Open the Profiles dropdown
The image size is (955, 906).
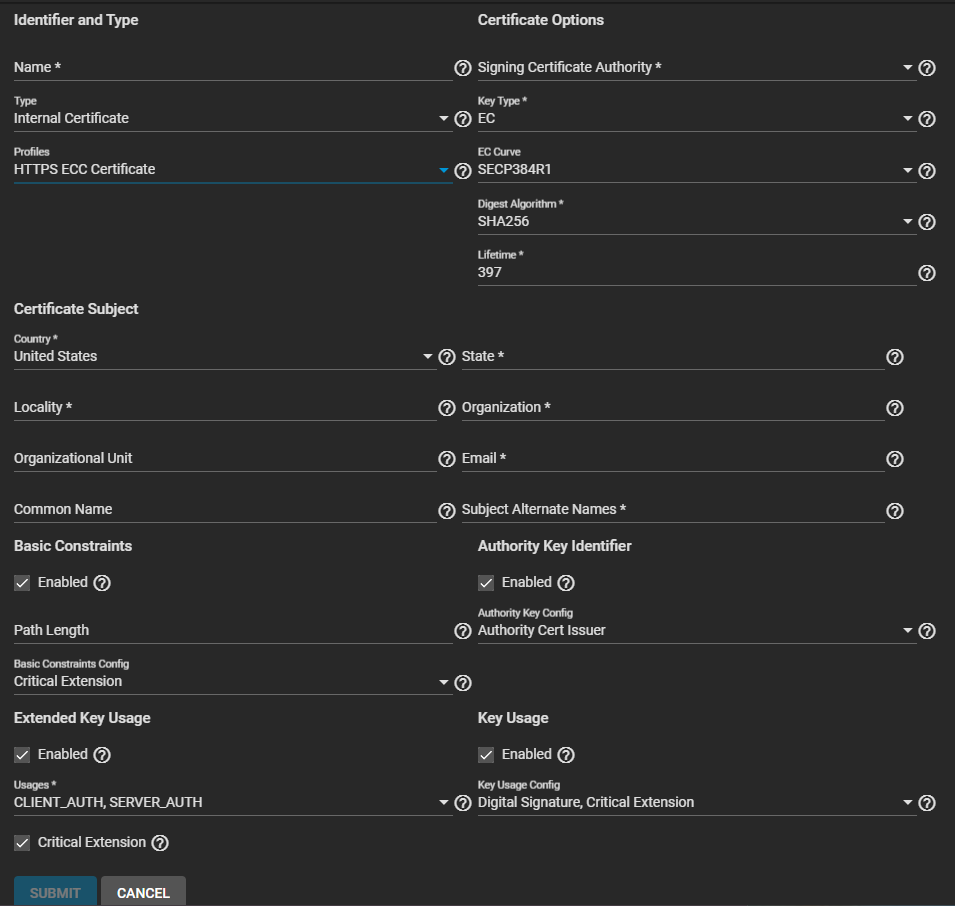(x=232, y=170)
